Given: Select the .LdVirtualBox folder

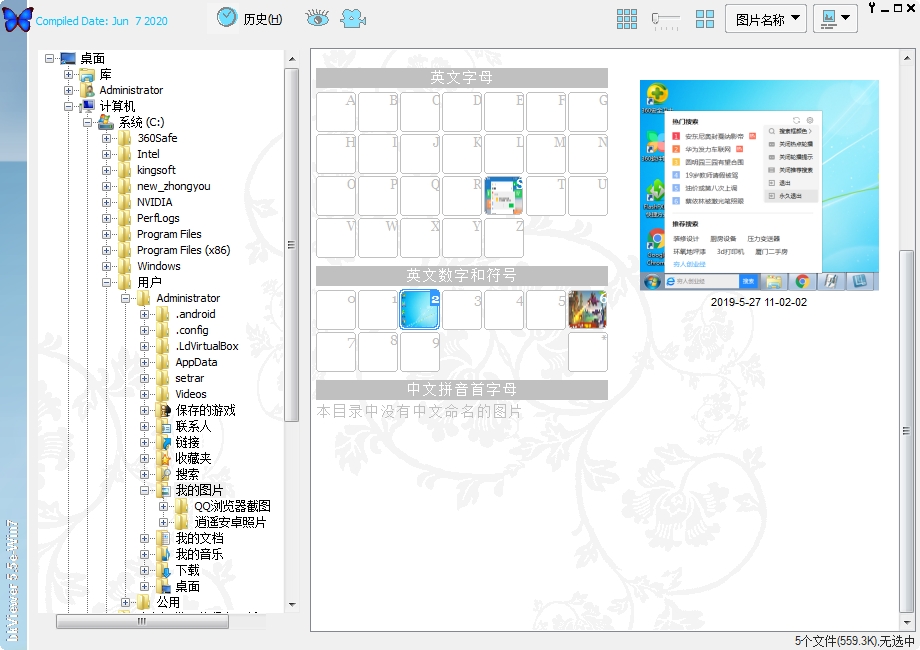Looking at the screenshot, I should (x=207, y=346).
